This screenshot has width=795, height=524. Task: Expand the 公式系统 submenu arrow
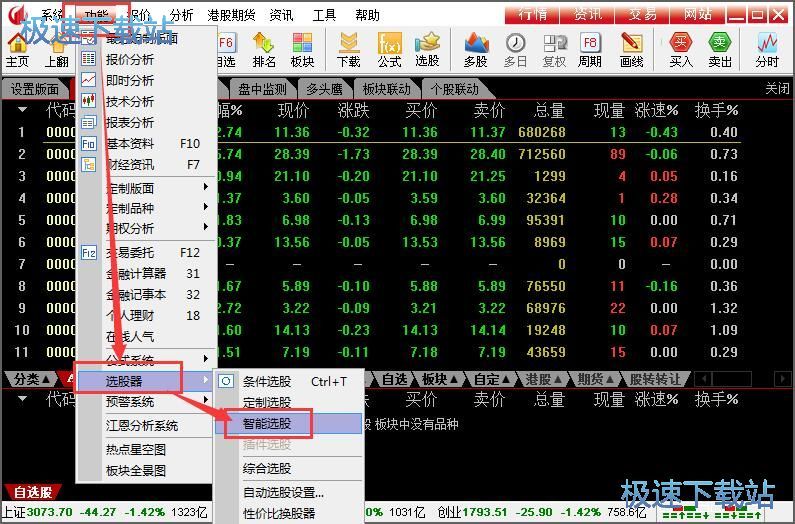pyautogui.click(x=205, y=359)
